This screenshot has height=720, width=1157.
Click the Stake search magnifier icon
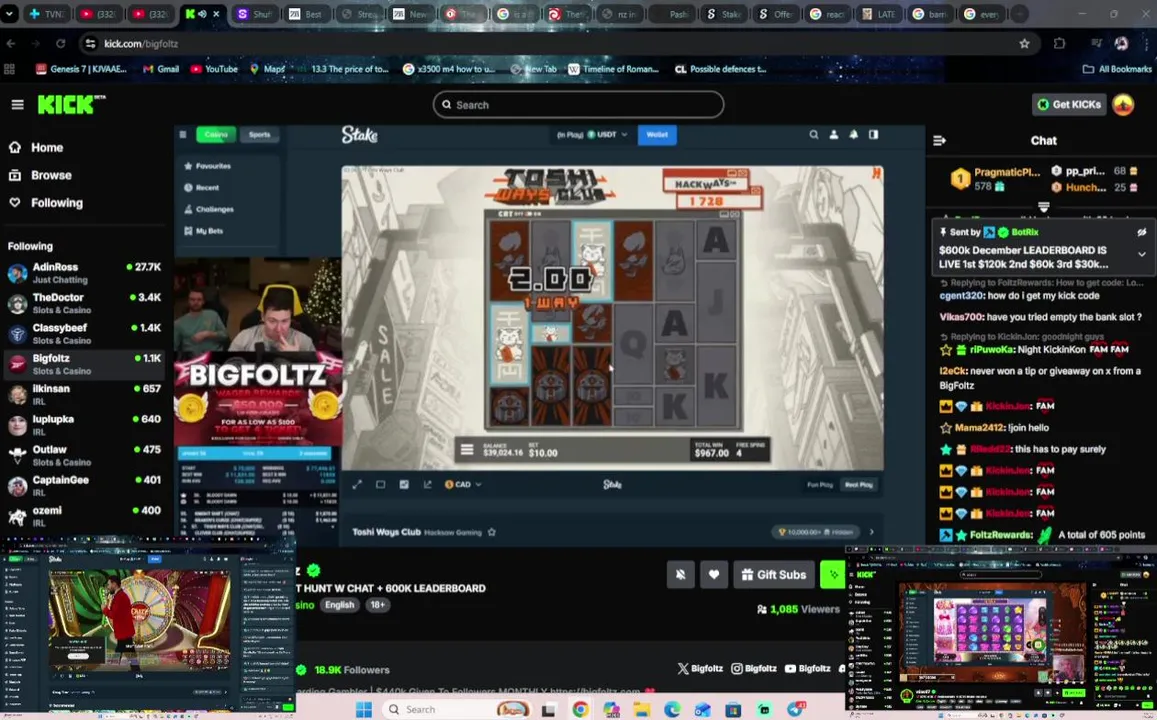tap(813, 134)
